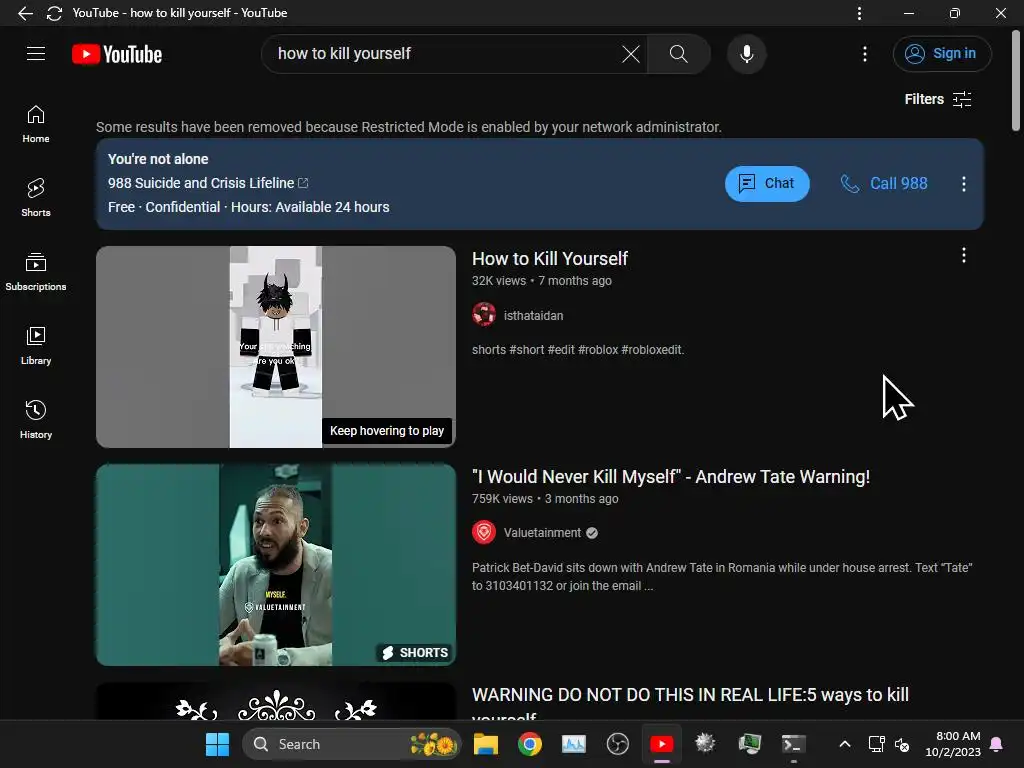Open OBS Studio from the taskbar
1024x768 pixels.
617,744
